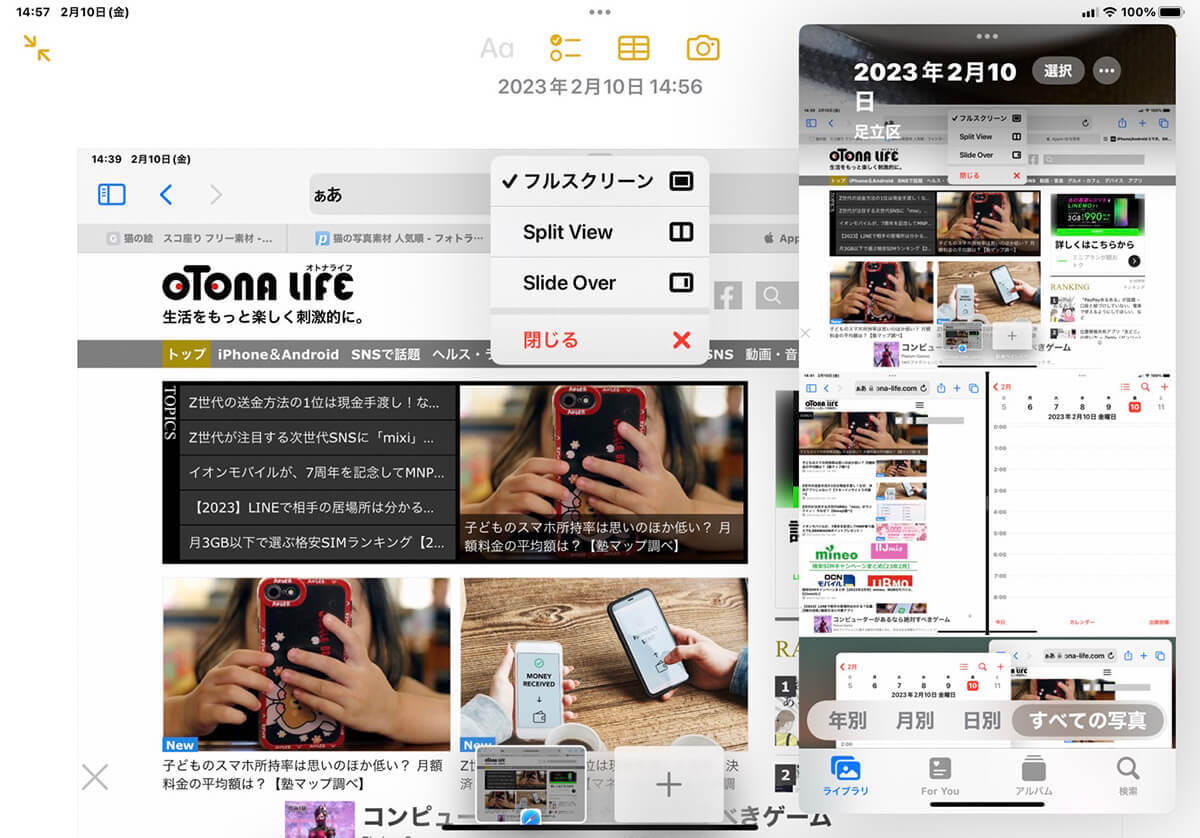
Task: Open the For You tab in Photos
Action: click(x=940, y=776)
